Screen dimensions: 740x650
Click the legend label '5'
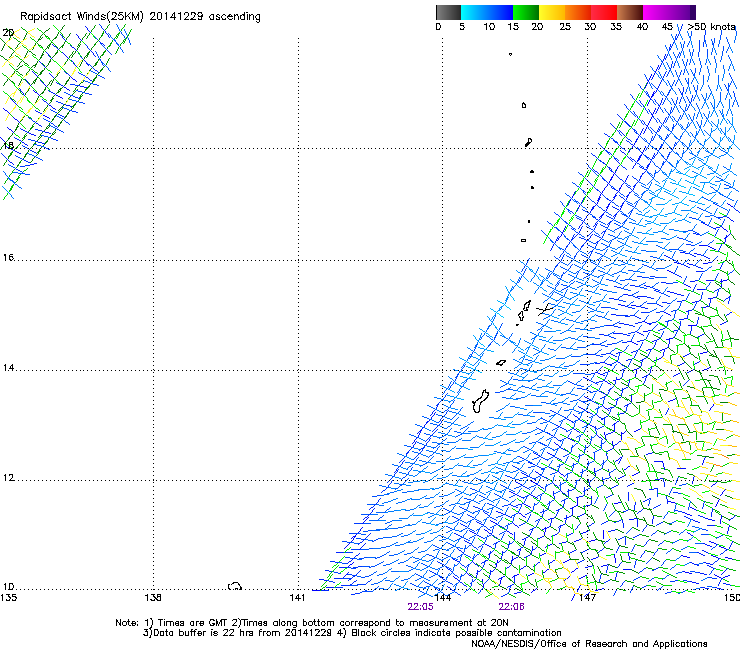[462, 27]
